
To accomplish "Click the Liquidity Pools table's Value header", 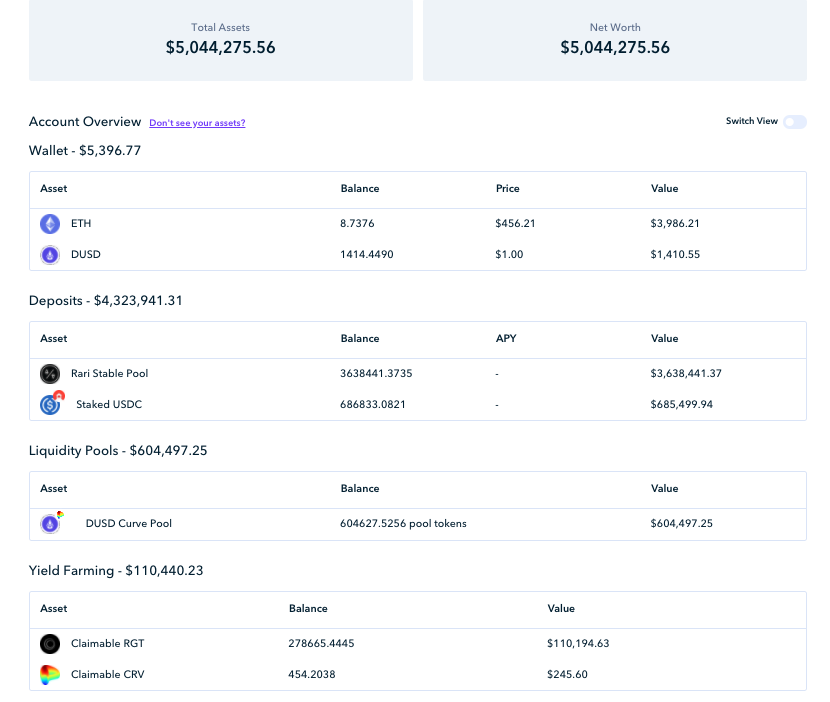I will [x=664, y=488].
